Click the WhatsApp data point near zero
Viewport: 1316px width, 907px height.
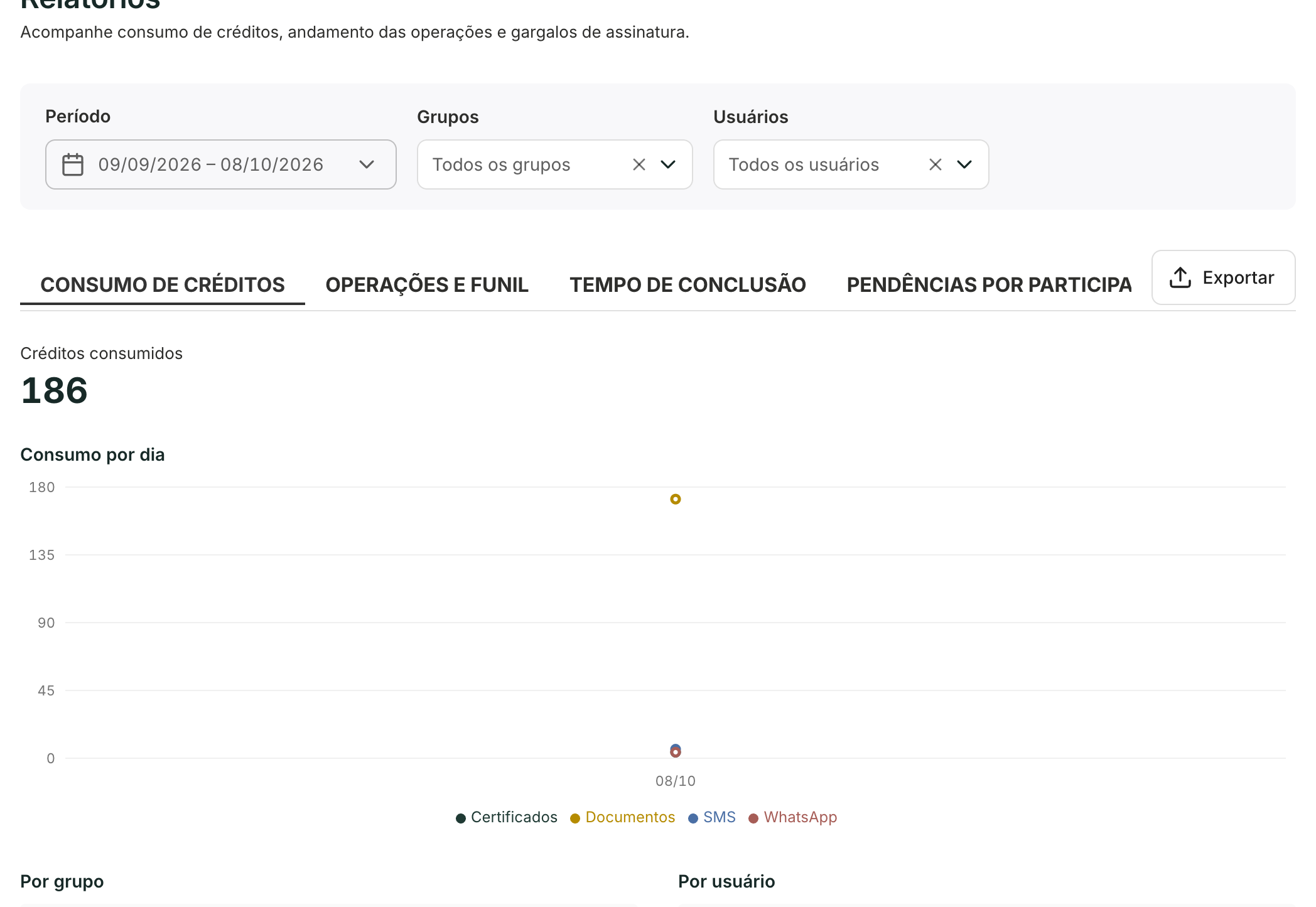click(x=676, y=753)
